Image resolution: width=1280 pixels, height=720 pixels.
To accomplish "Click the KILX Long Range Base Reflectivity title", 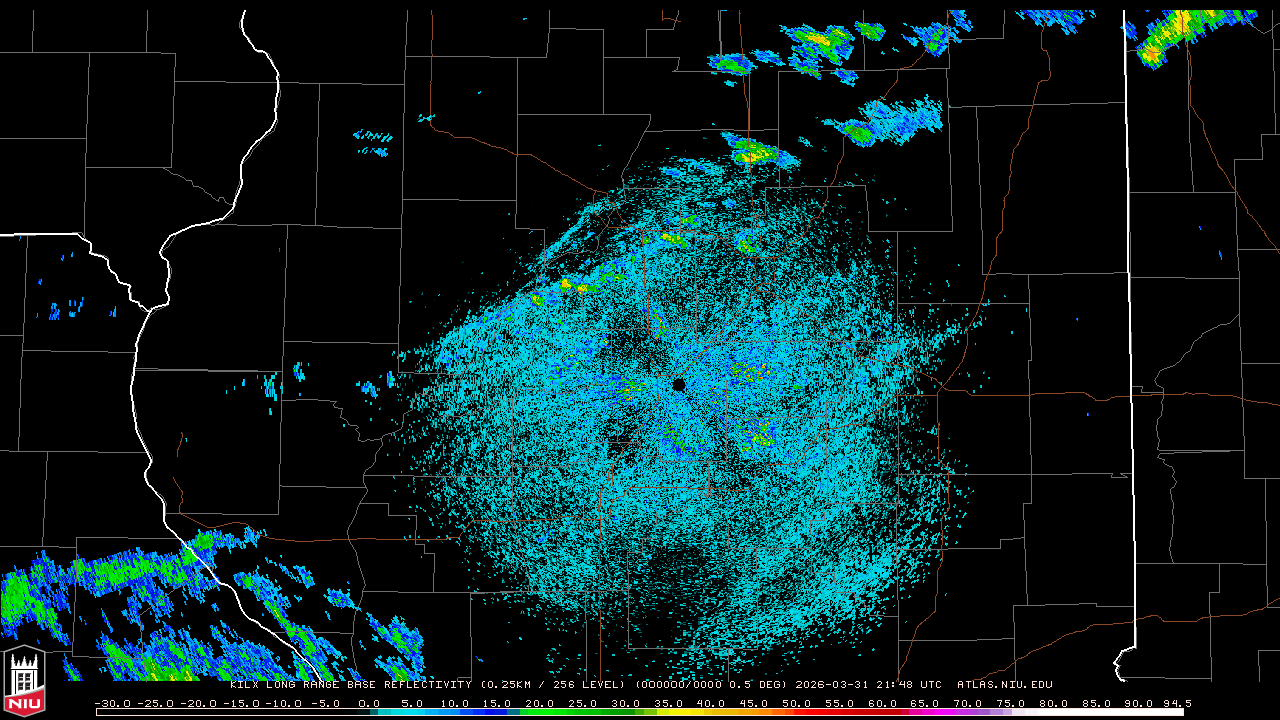I will pos(351,685).
